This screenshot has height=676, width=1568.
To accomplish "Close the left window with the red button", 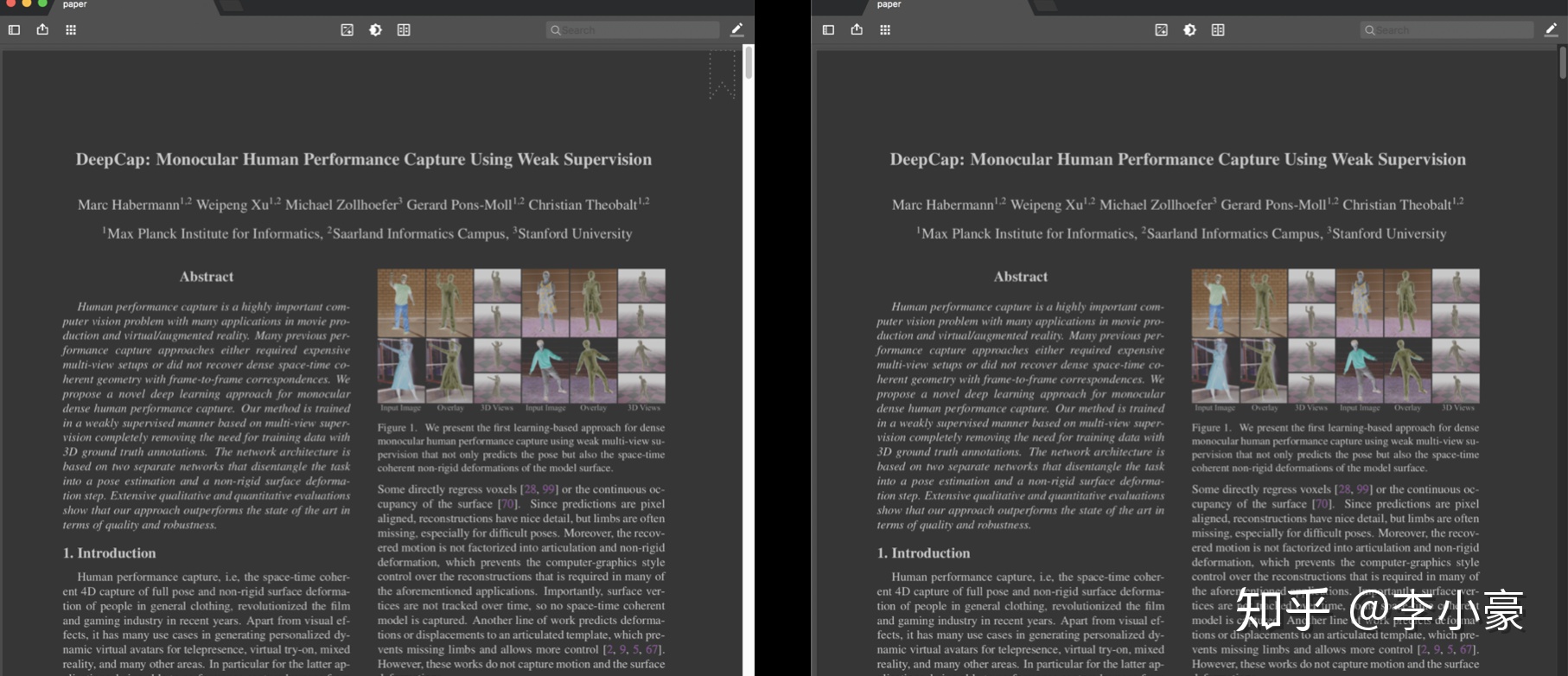I will tap(10, 3).
